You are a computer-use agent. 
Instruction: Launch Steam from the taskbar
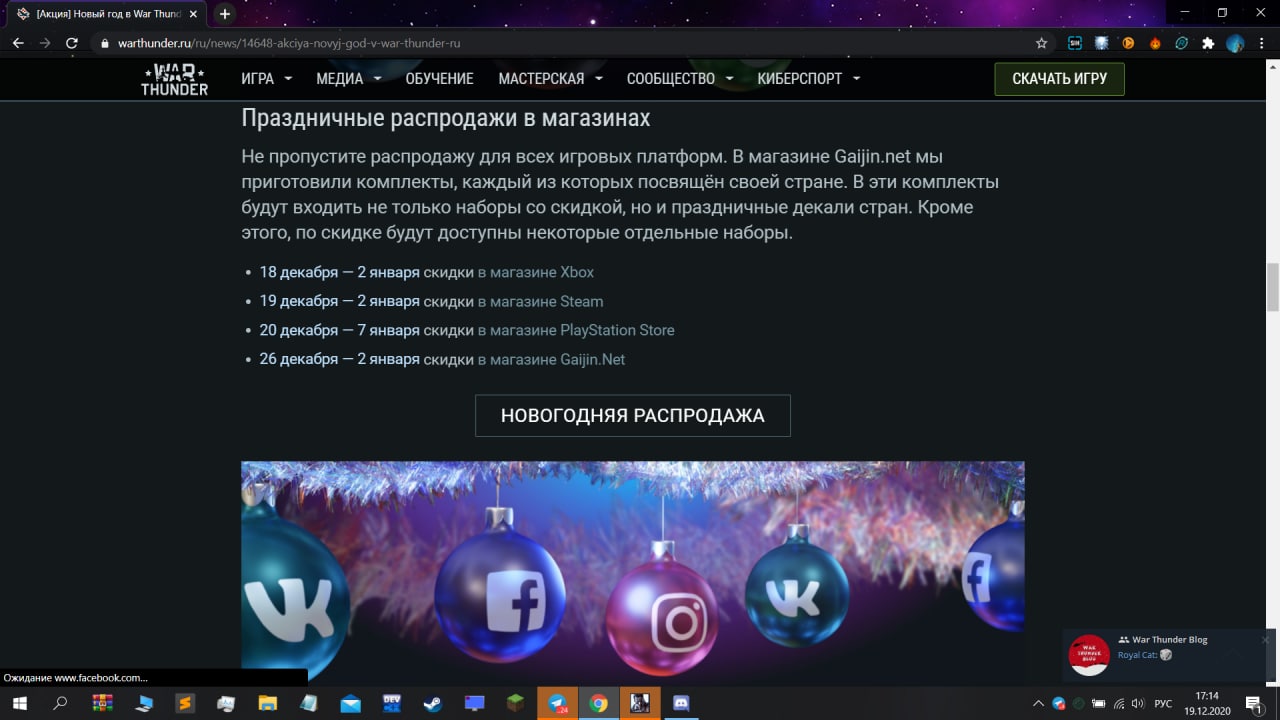pos(432,703)
